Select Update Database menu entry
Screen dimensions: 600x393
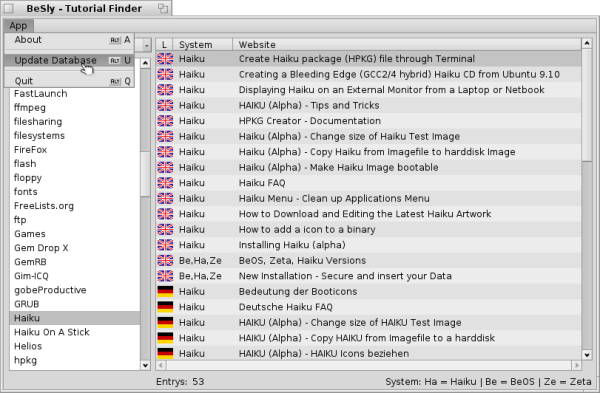(x=69, y=60)
